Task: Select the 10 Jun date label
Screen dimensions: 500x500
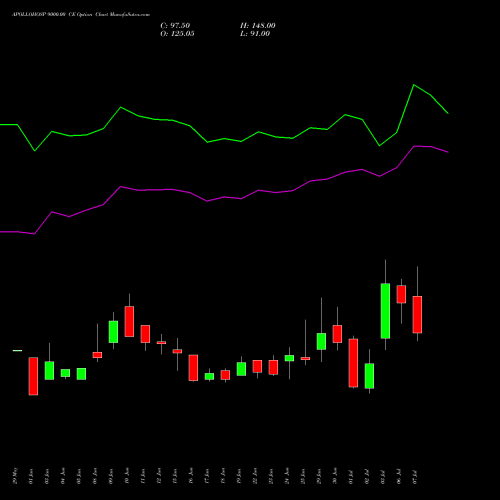Action: (x=127, y=476)
